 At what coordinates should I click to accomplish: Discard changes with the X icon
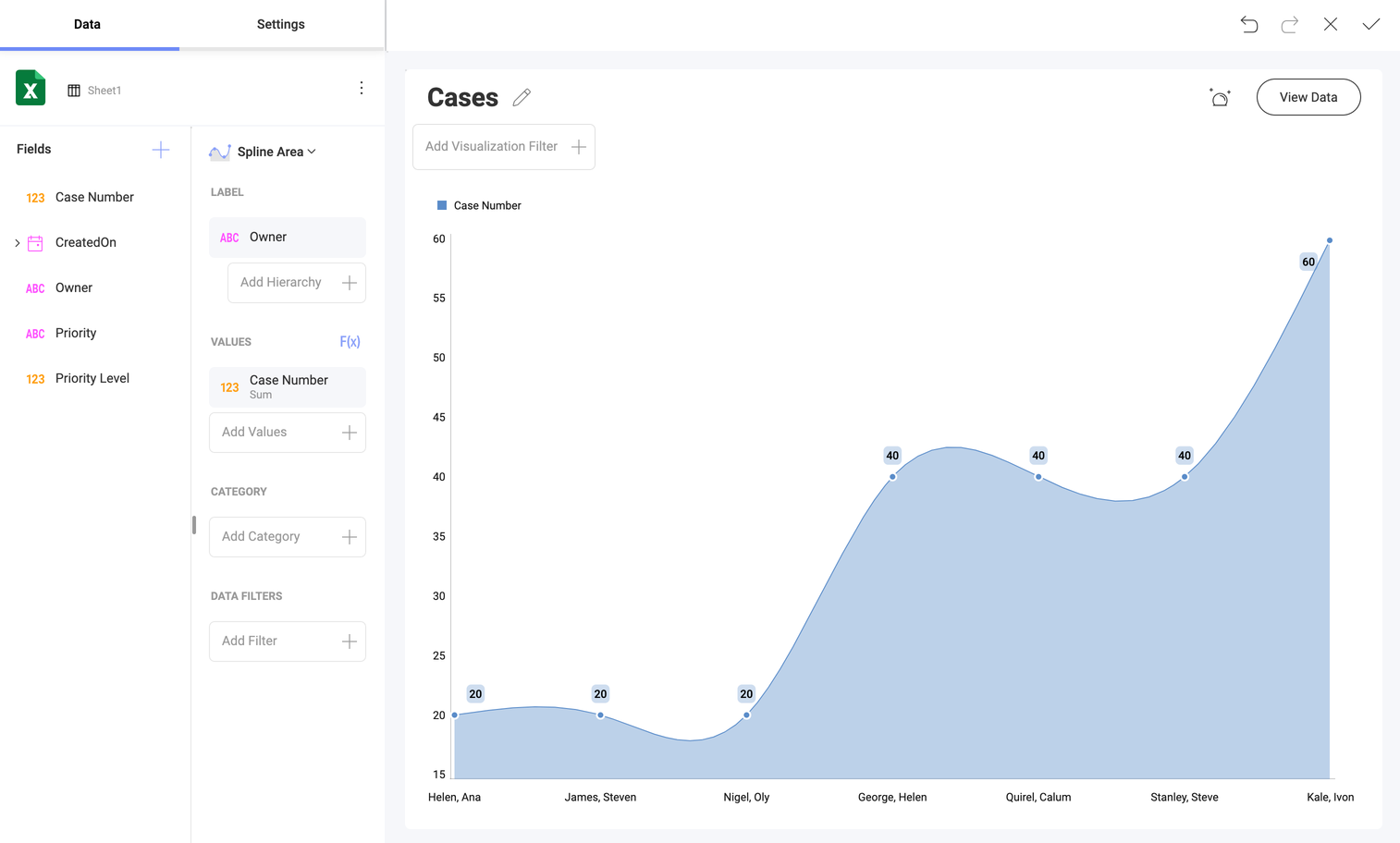(x=1331, y=24)
